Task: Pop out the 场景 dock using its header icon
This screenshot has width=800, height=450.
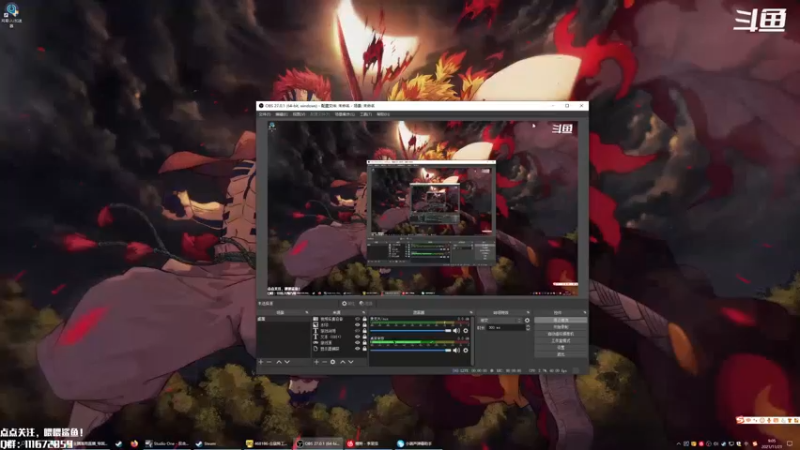Action: 307,312
